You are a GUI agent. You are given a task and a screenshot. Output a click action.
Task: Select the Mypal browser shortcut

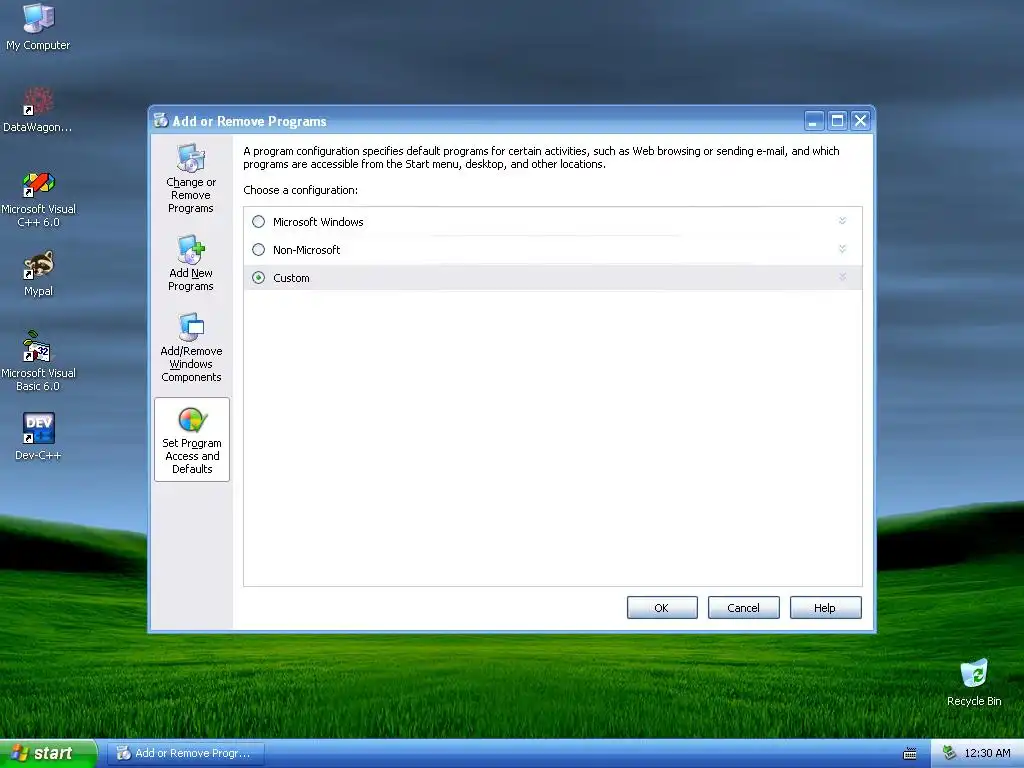pos(38,274)
